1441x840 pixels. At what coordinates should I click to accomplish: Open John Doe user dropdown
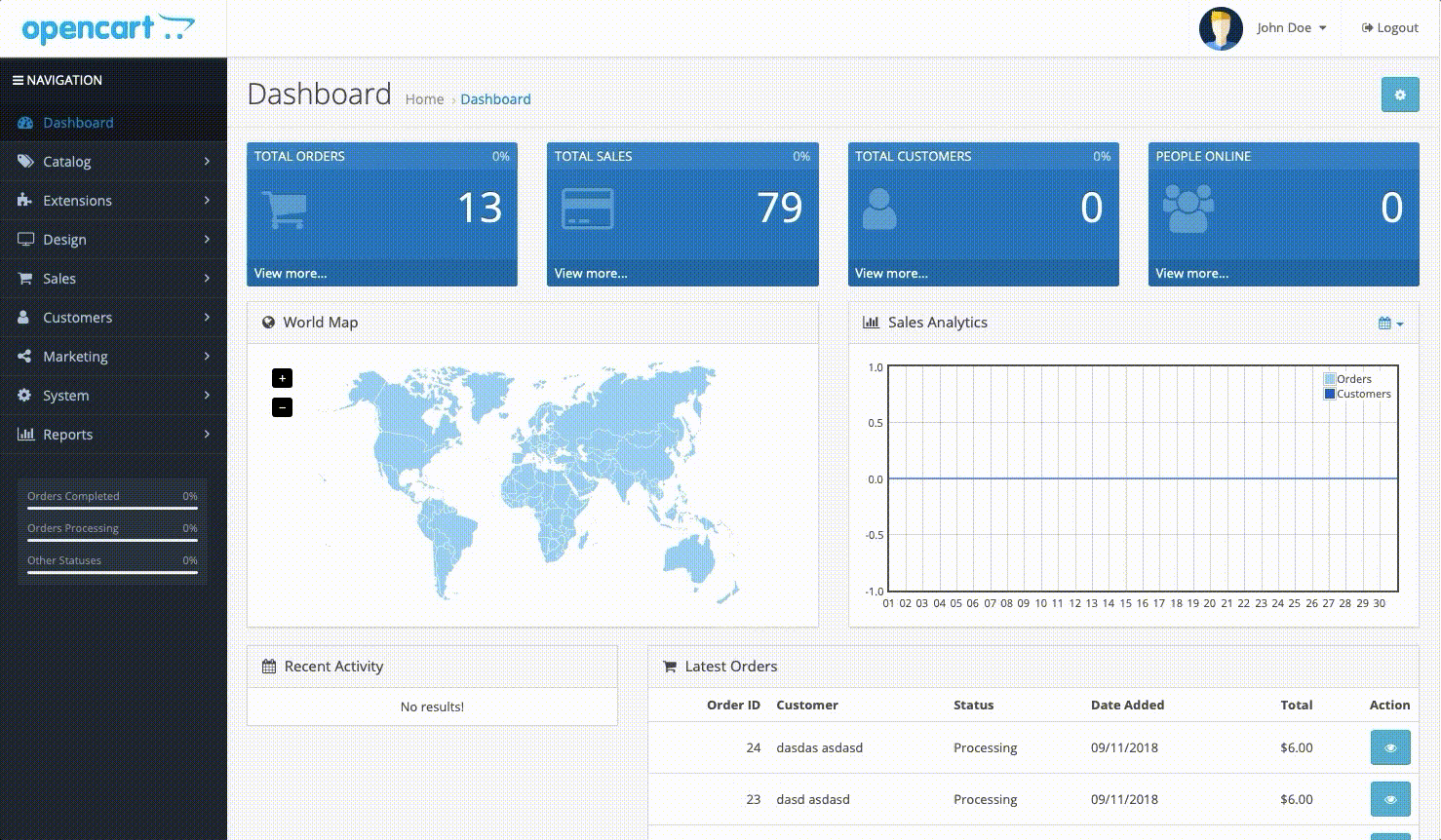coord(1291,28)
